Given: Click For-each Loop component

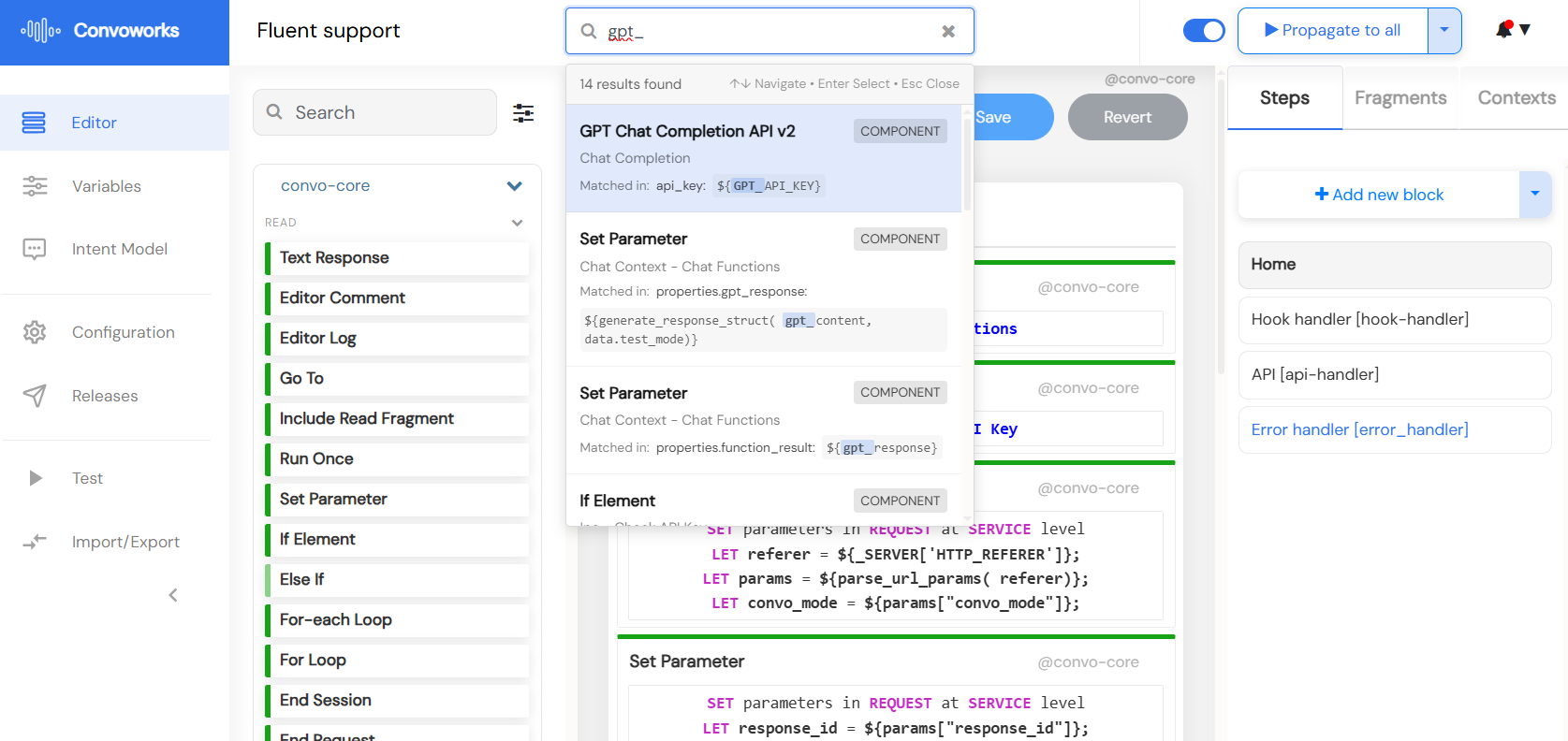Looking at the screenshot, I should point(397,620).
